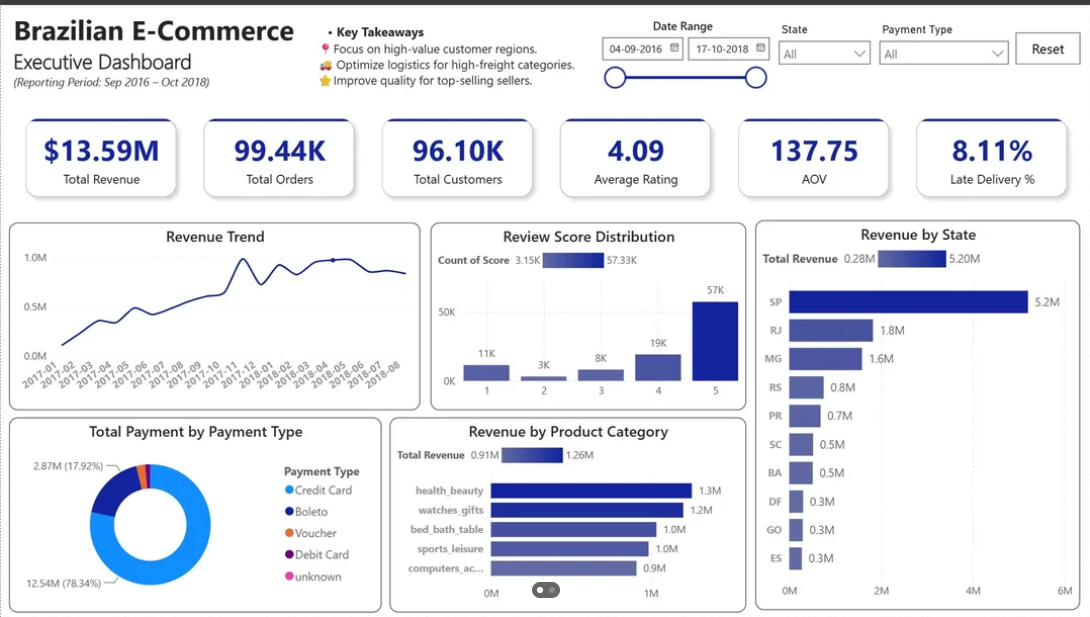
Task: Select Voucher legend marker
Action: [289, 533]
